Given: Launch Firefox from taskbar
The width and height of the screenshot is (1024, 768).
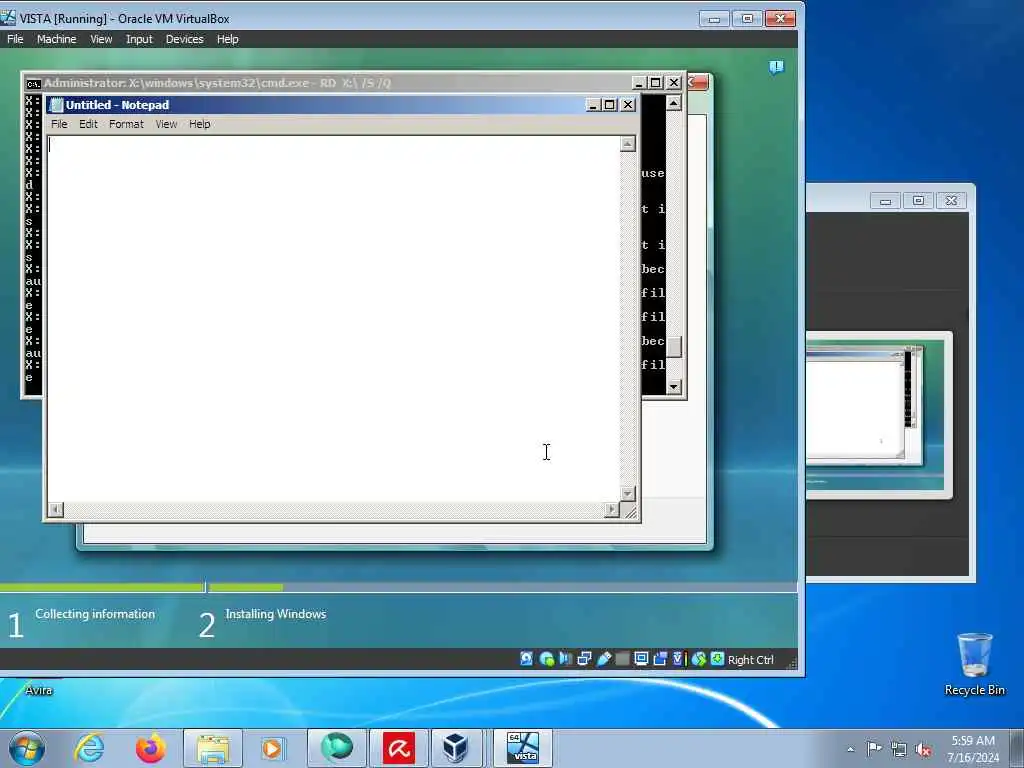Looking at the screenshot, I should click(x=150, y=748).
